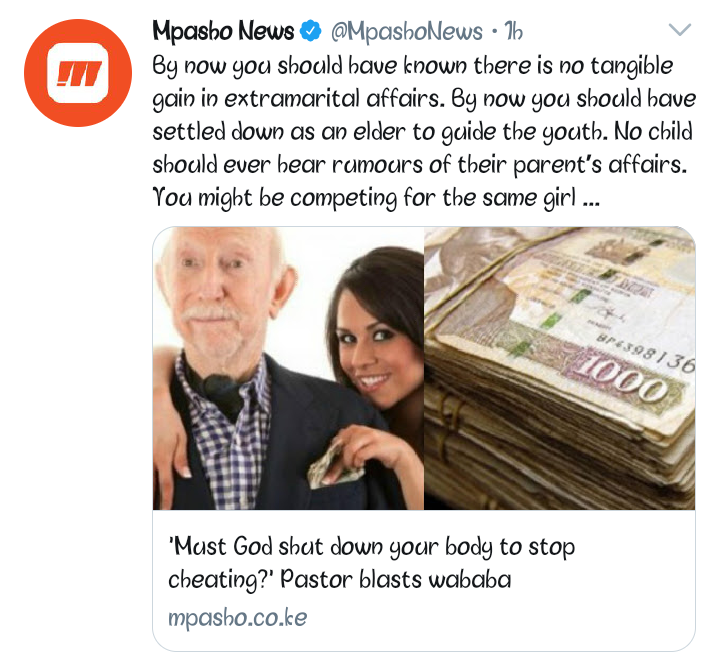Click the tweet text about extramarital affairs

424,132
